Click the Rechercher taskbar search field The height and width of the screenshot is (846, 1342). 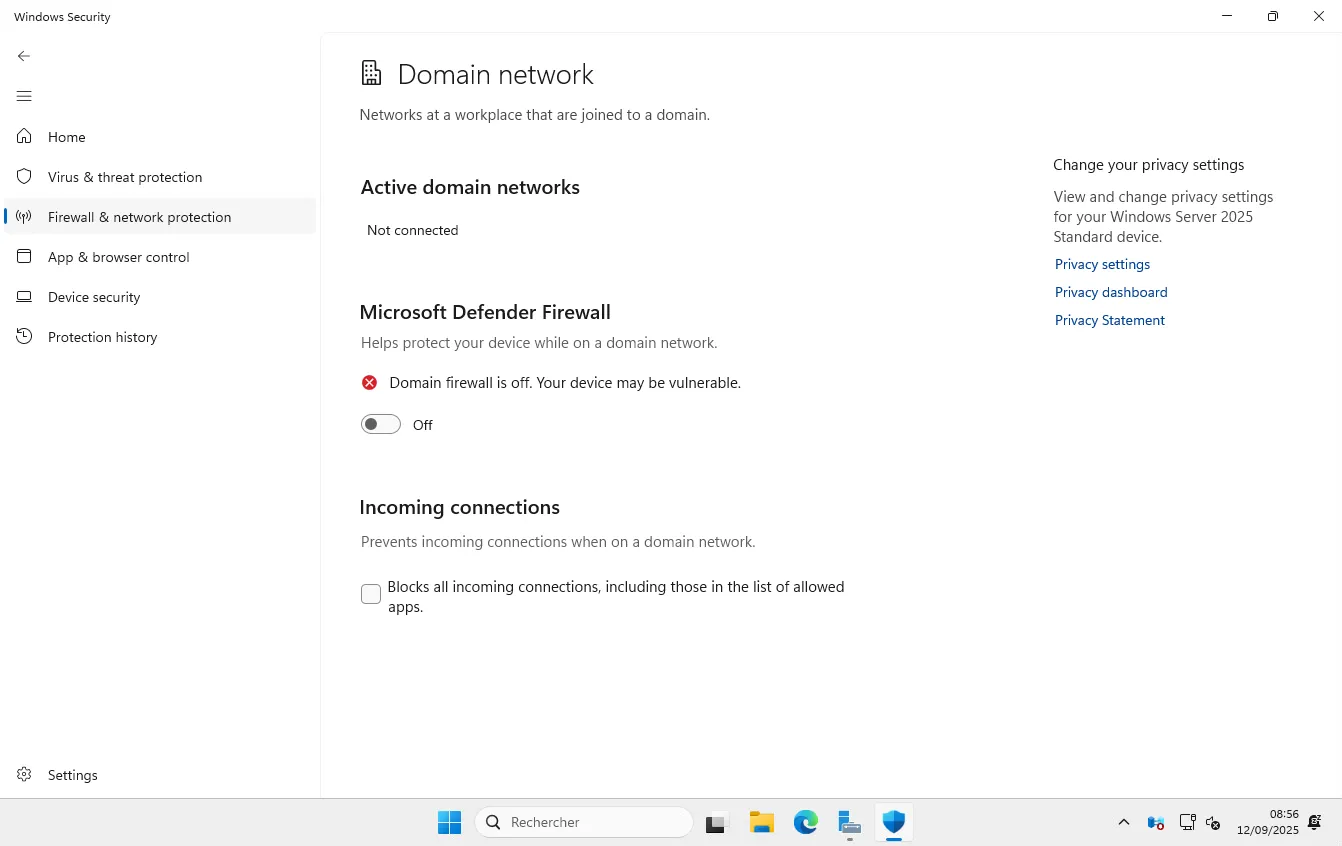tap(584, 822)
